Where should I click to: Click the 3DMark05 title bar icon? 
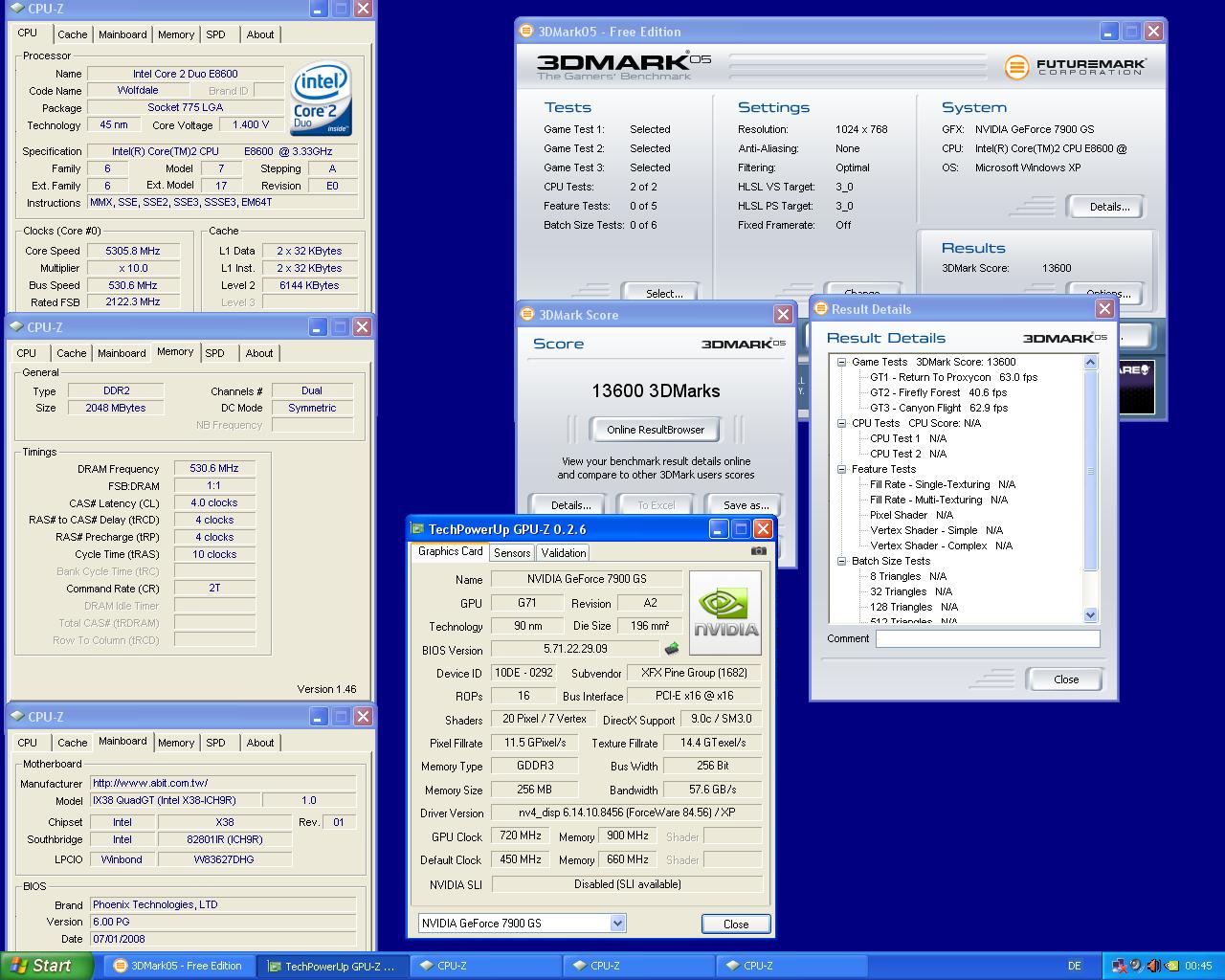[x=525, y=31]
